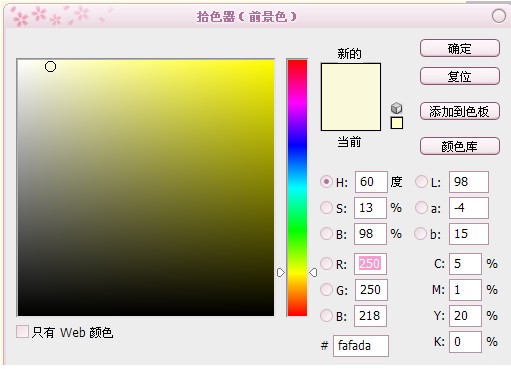Select the Lab b radio button
Screen dimensions: 511x369
tap(421, 234)
